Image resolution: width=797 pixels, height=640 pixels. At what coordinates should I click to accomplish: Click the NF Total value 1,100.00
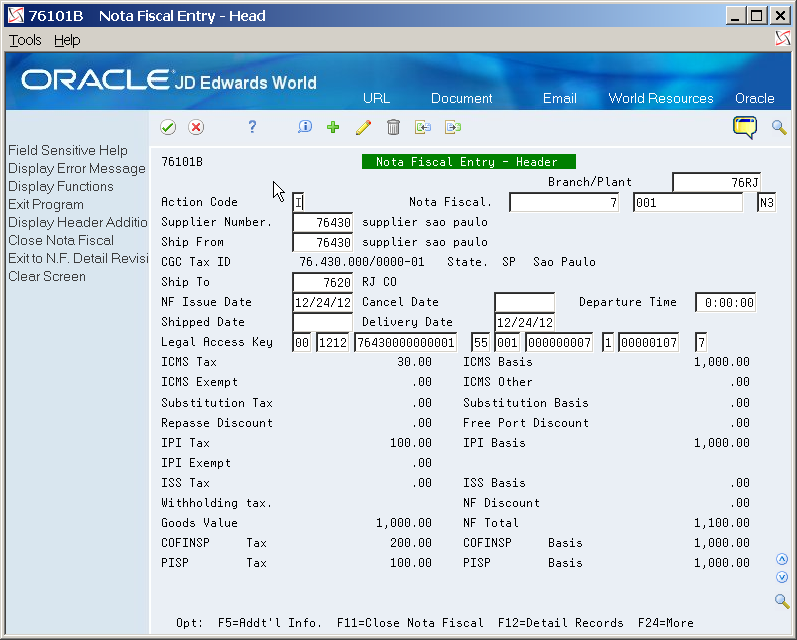tap(722, 523)
